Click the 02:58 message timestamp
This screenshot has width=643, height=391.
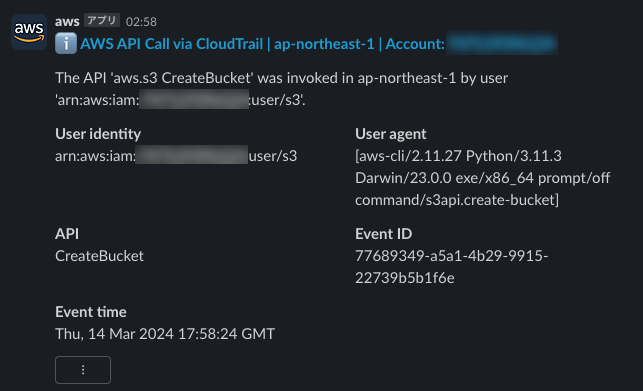pyautogui.click(x=141, y=22)
